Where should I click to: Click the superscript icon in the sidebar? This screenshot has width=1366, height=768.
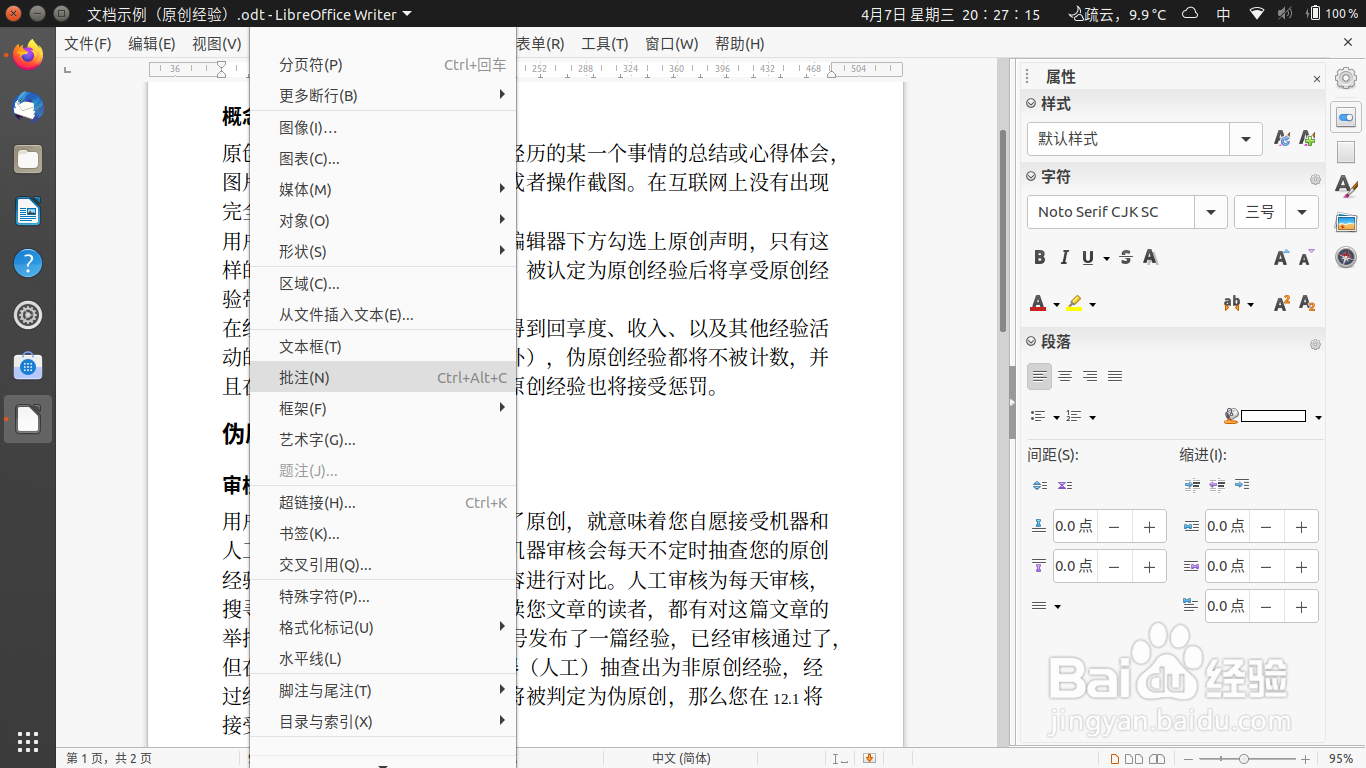click(x=1282, y=302)
